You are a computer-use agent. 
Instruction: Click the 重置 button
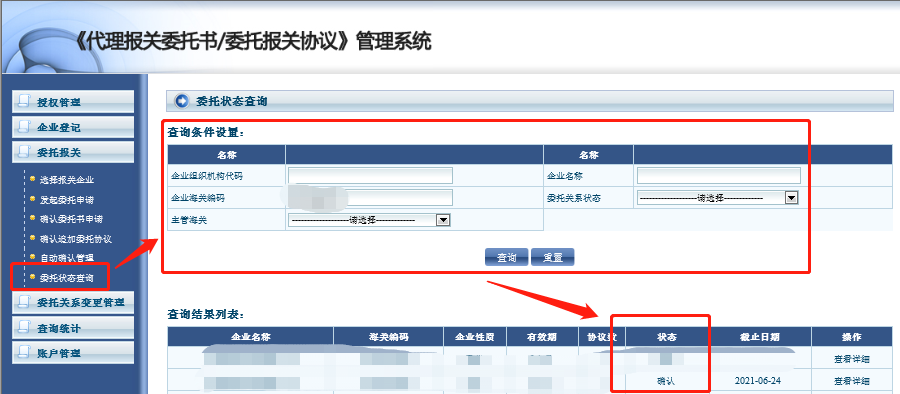point(552,257)
